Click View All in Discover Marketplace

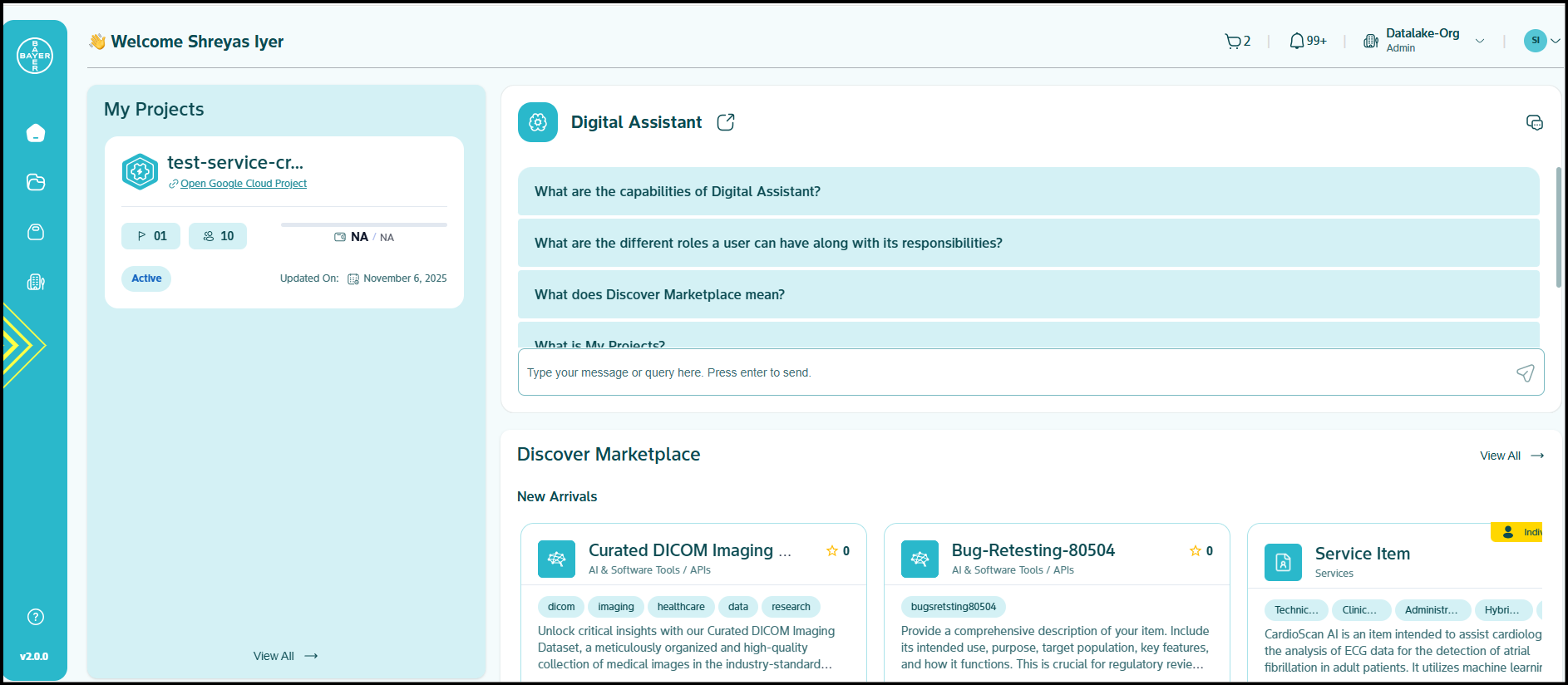coord(1511,456)
